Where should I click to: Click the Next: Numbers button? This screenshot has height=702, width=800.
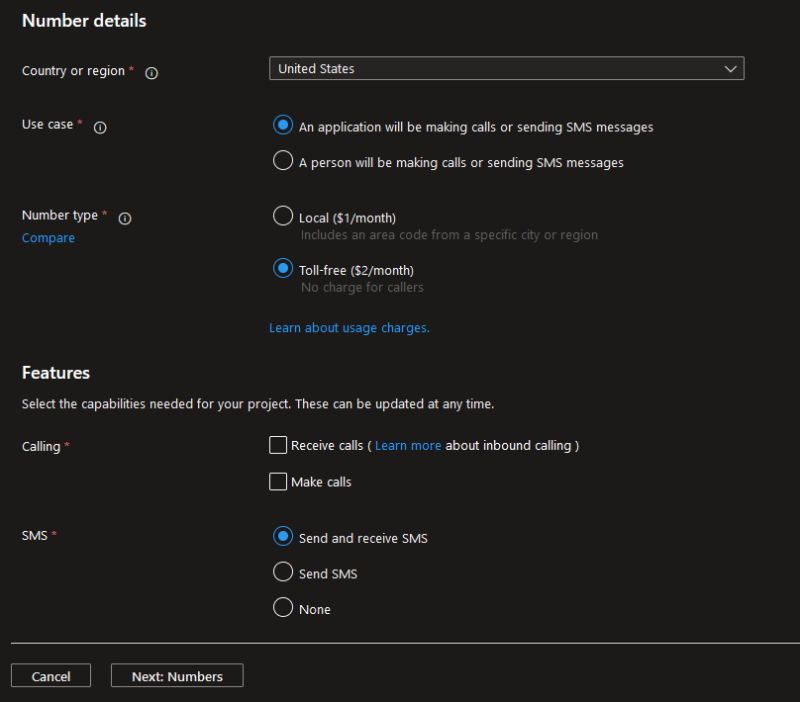click(x=176, y=676)
